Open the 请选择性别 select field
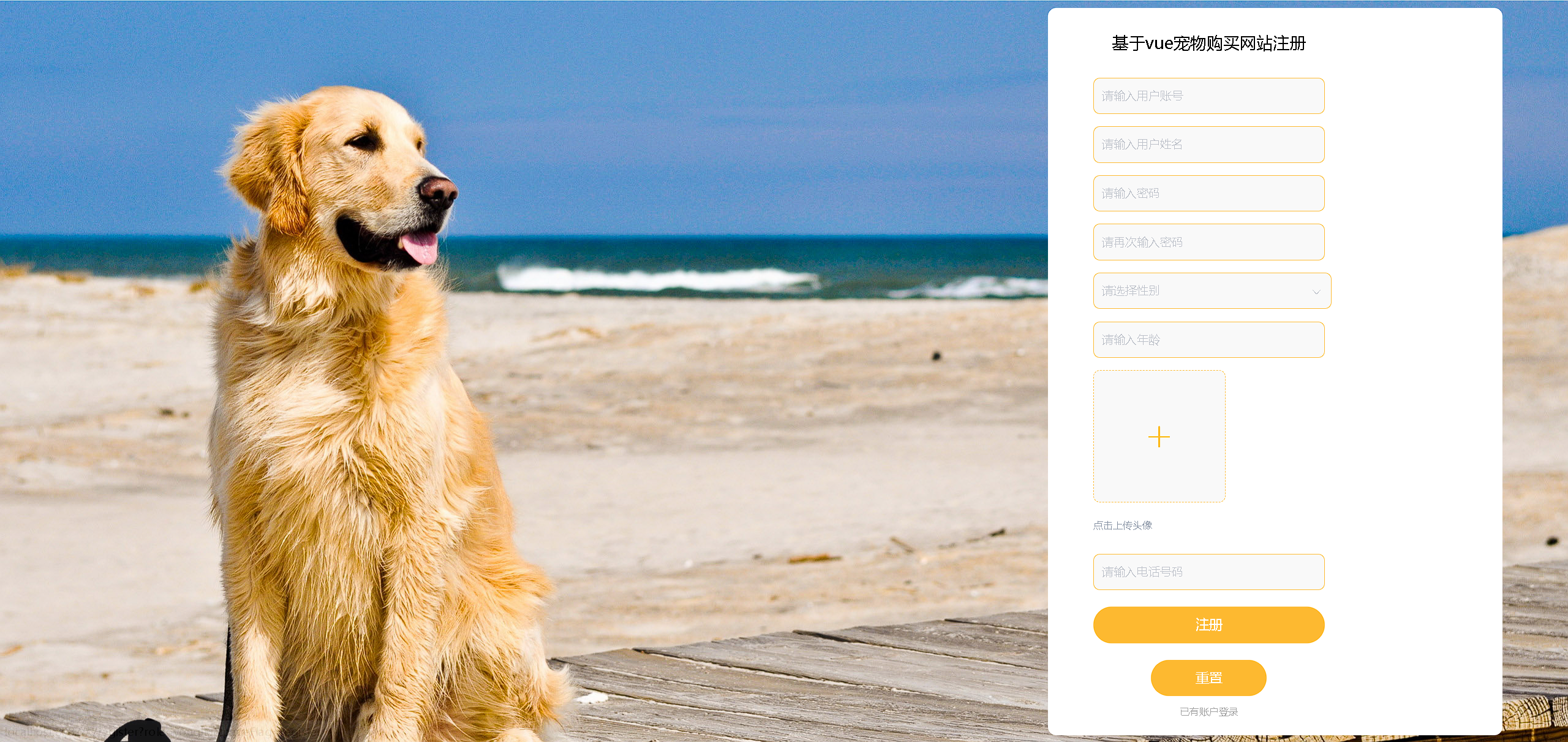 pyautogui.click(x=1212, y=290)
